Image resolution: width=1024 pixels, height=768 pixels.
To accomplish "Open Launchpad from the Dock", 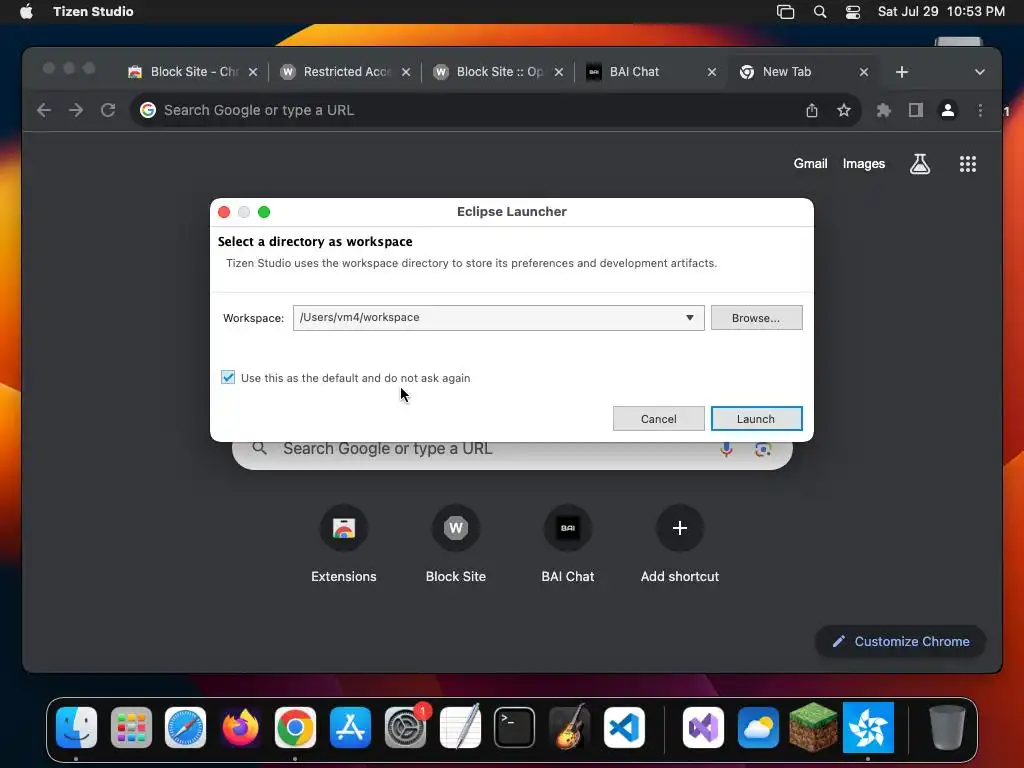I will click(131, 727).
